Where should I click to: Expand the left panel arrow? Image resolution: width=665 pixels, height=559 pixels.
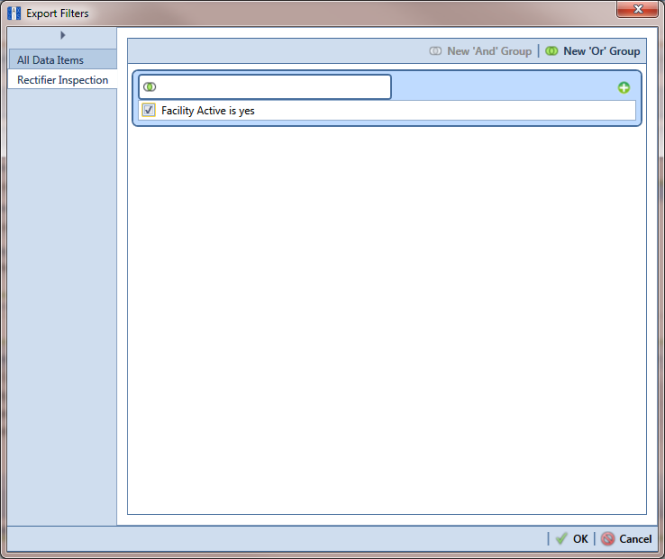[x=63, y=35]
